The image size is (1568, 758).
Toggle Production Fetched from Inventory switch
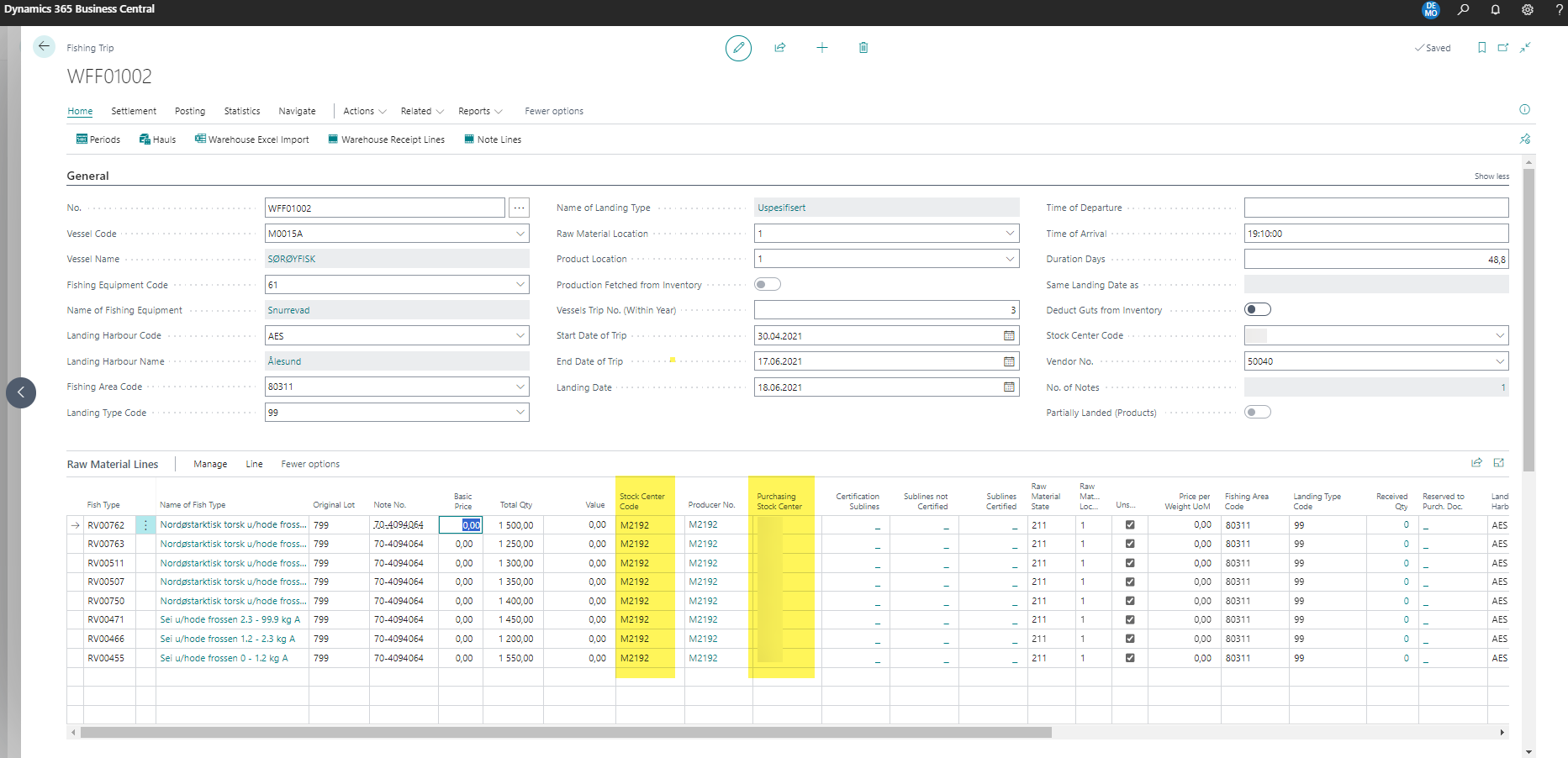pyautogui.click(x=767, y=285)
